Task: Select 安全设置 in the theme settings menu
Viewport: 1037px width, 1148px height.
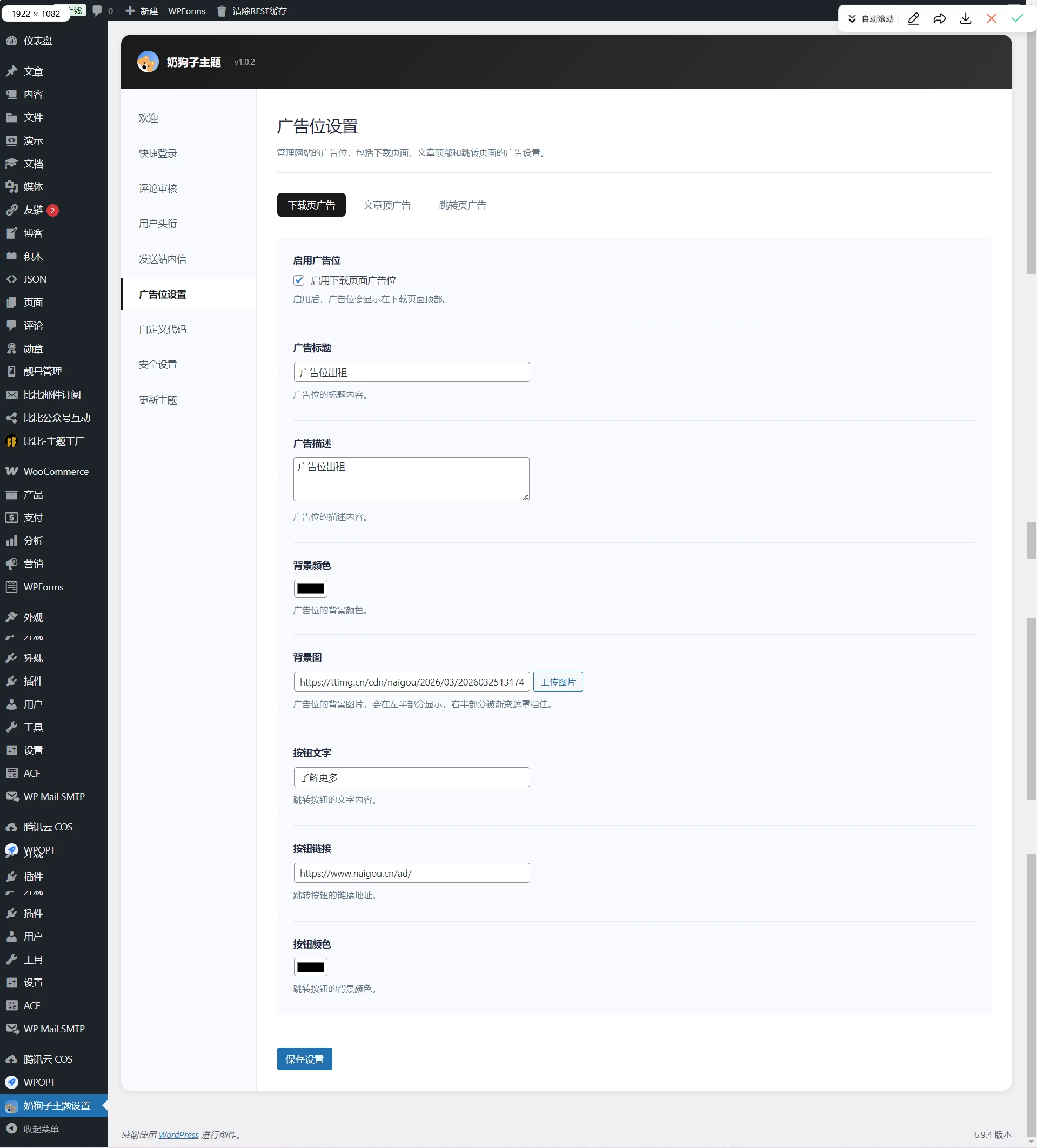Action: point(189,365)
